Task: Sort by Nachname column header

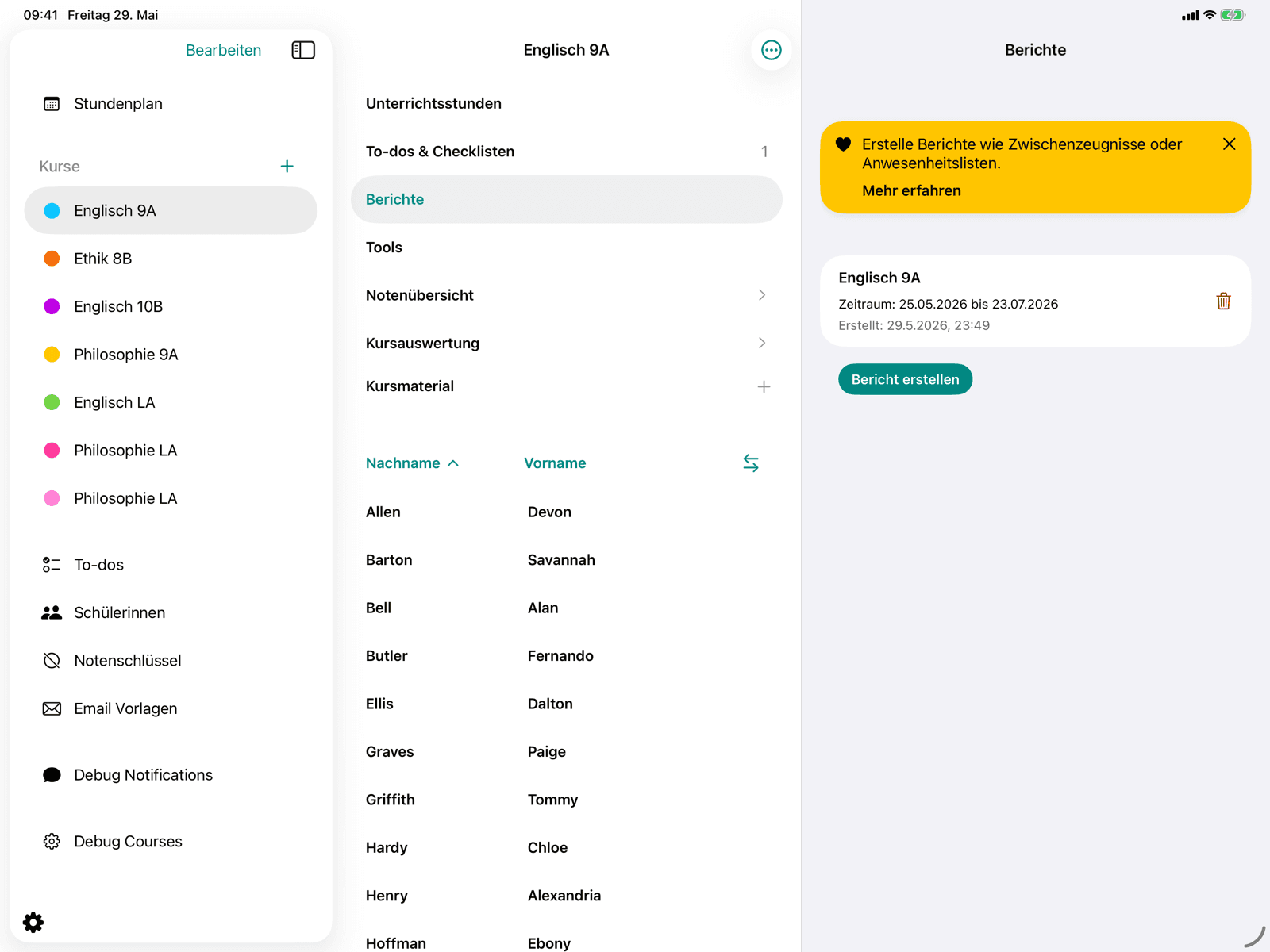Action: point(412,463)
